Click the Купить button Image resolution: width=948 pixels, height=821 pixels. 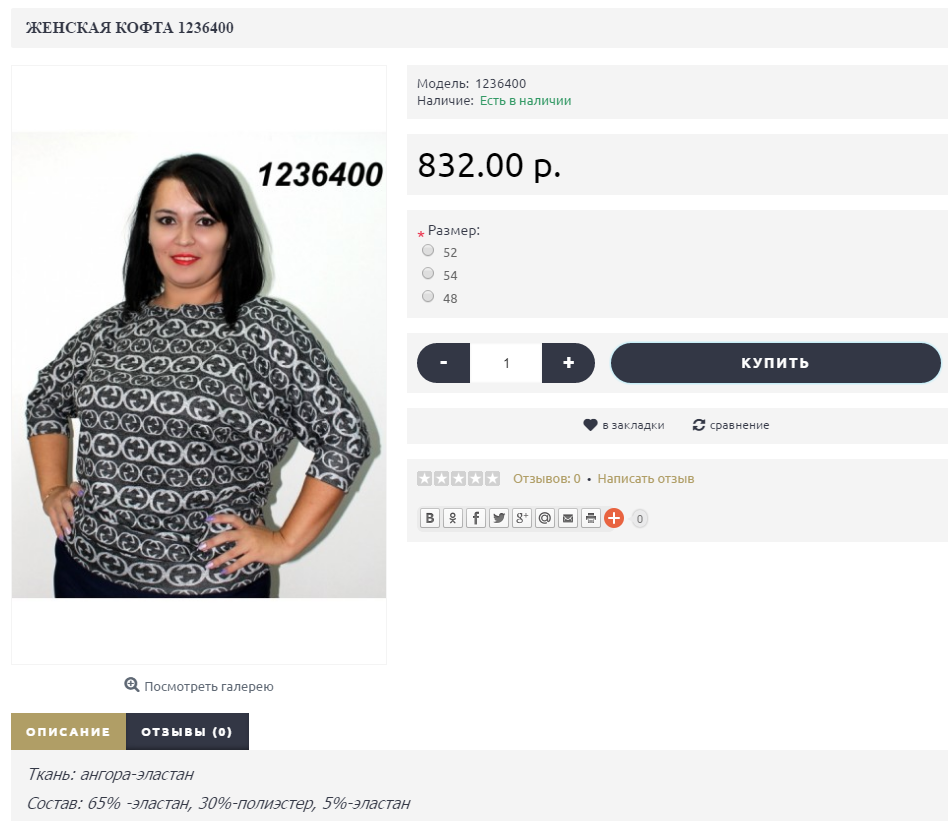(x=776, y=363)
